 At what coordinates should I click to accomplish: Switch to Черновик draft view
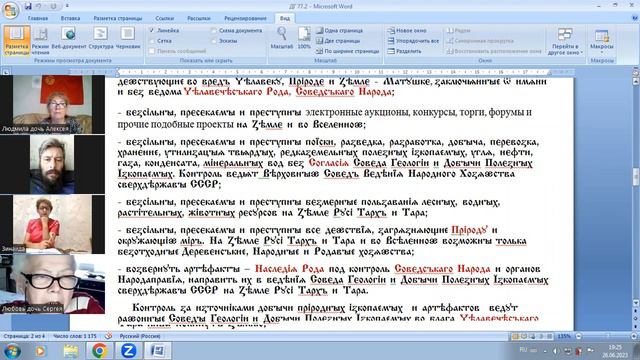pos(128,39)
